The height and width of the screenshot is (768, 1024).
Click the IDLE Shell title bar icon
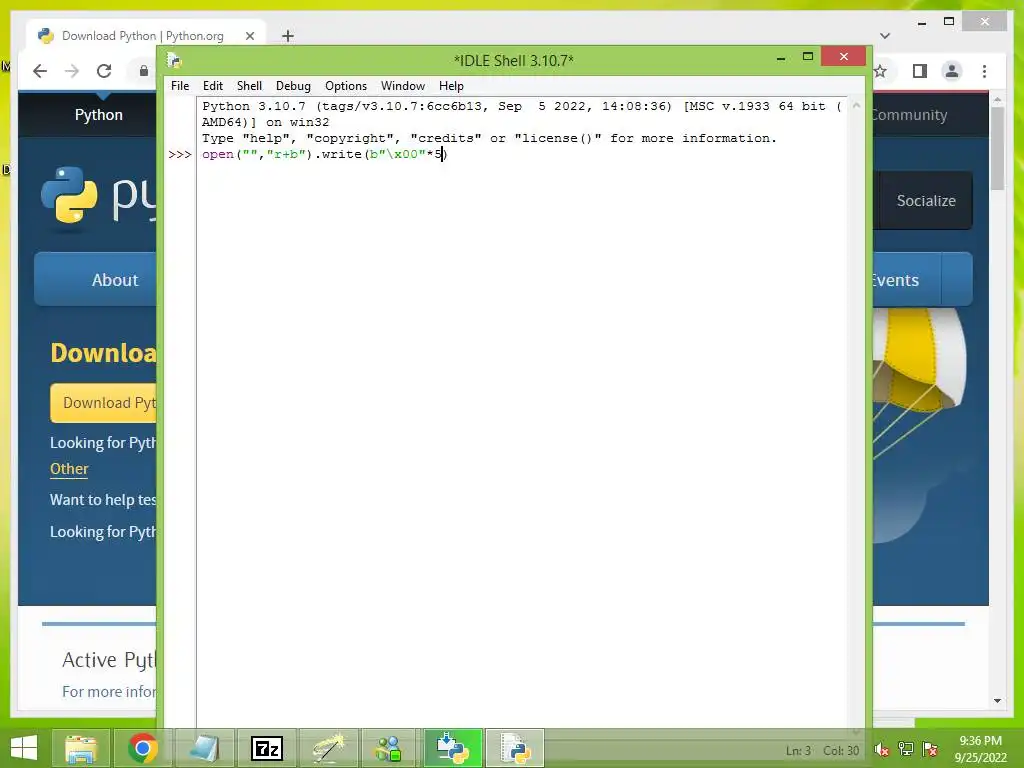(174, 61)
